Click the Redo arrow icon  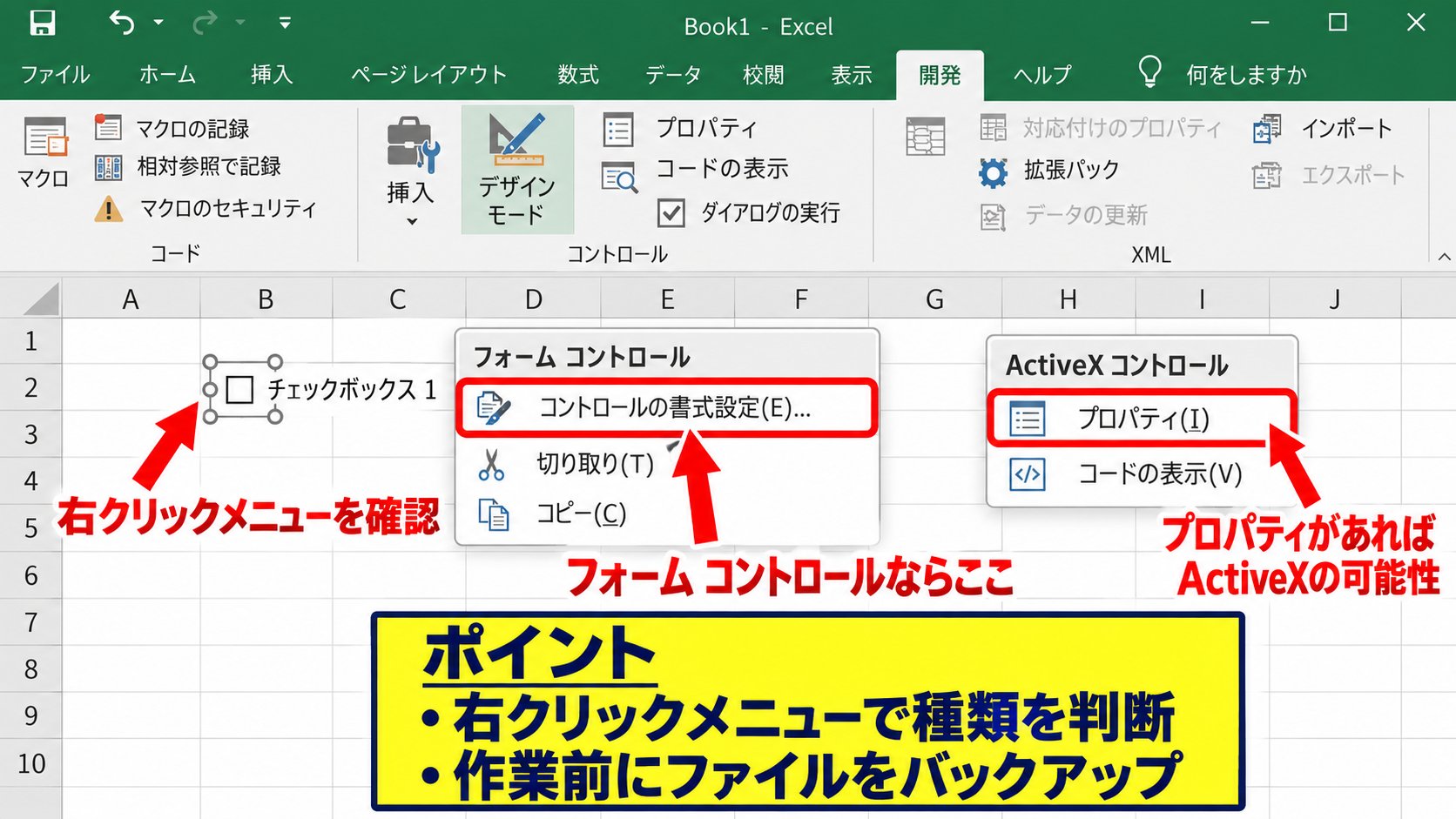point(204,23)
